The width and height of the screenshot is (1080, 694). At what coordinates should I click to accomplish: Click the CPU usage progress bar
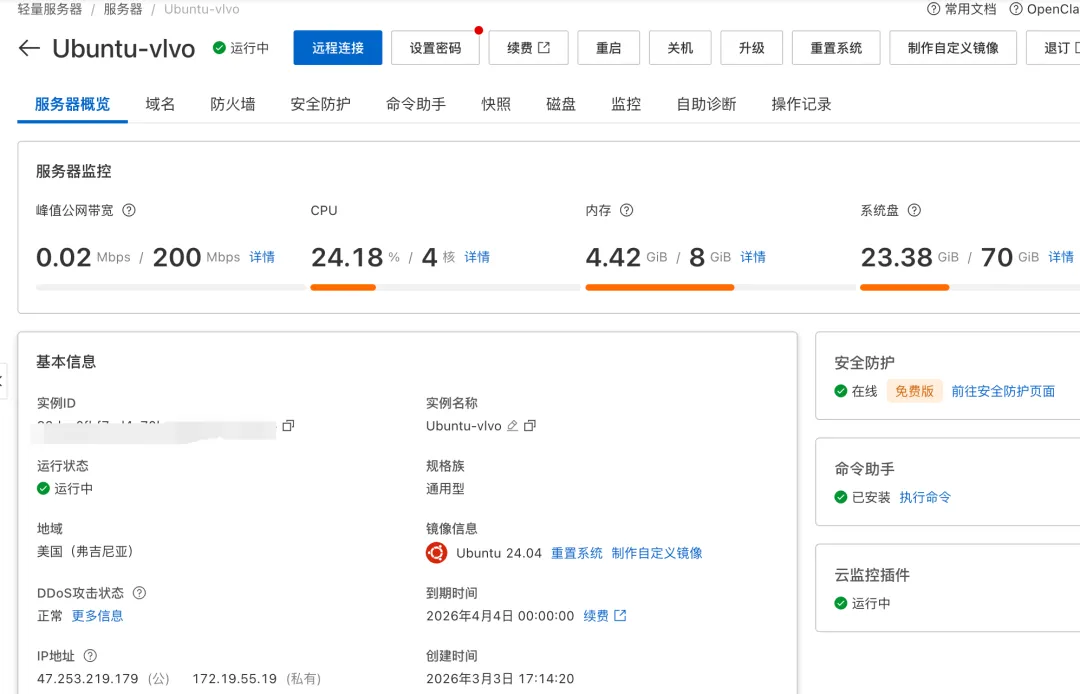[445, 287]
